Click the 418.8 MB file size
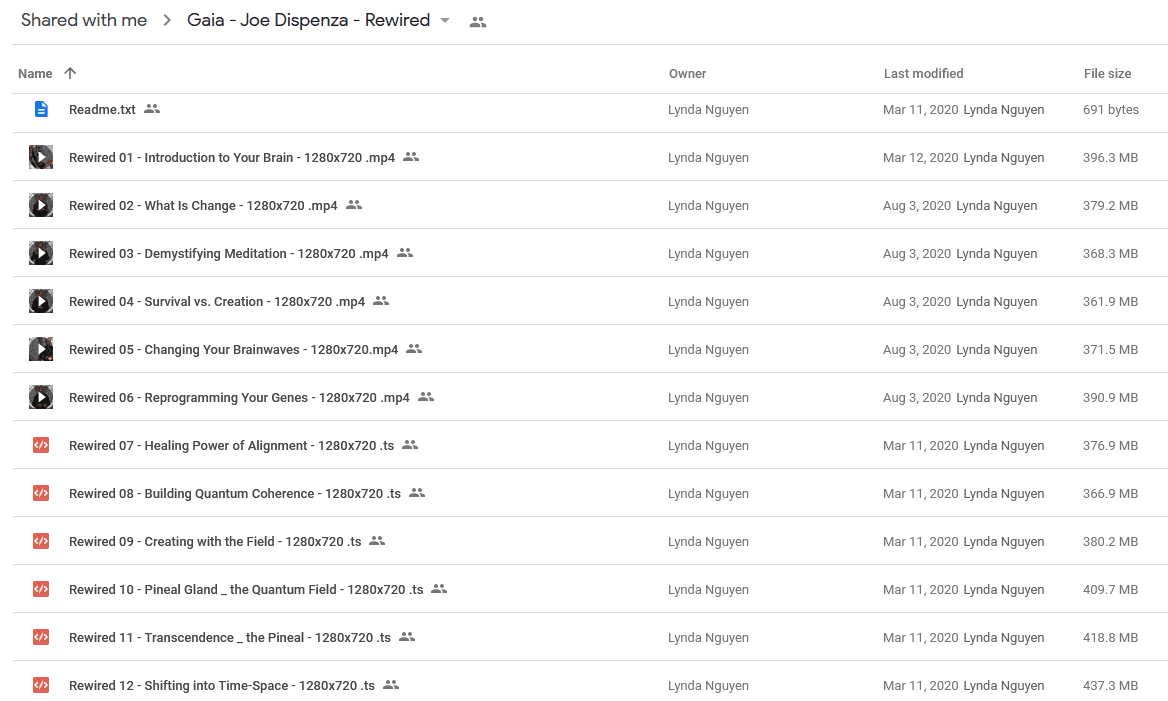The height and width of the screenshot is (701, 1168). [x=1110, y=638]
